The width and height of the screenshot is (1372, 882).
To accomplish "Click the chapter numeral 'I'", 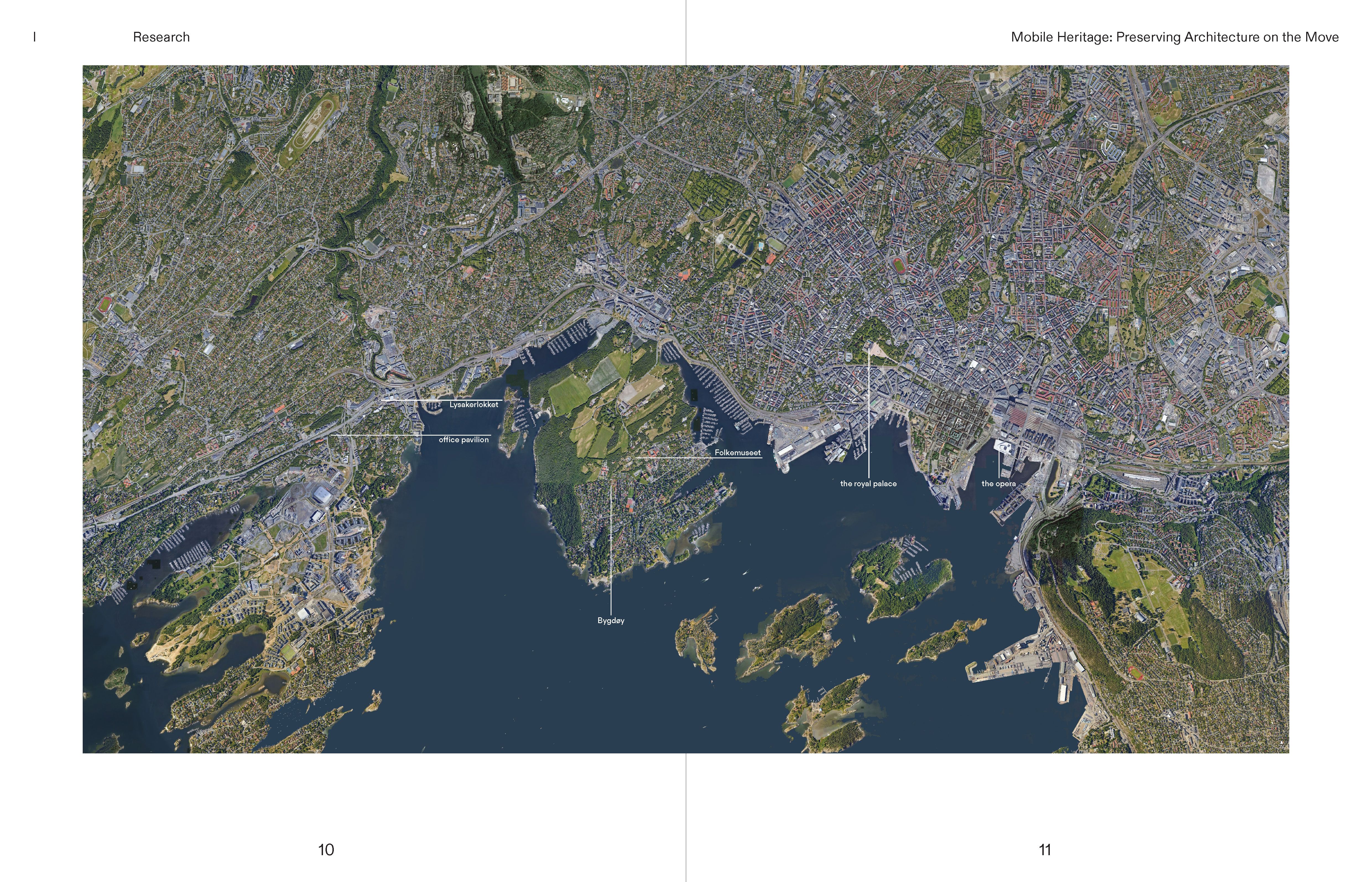I will tap(35, 37).
